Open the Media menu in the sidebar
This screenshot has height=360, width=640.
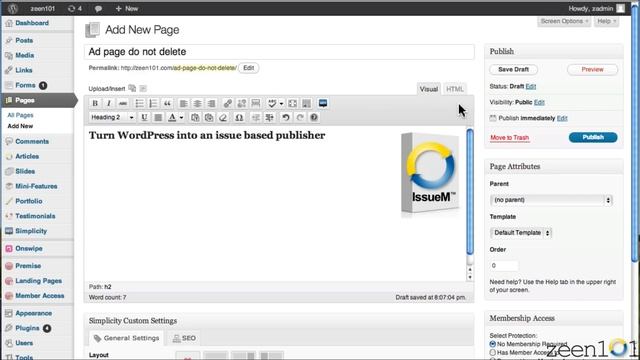tap(24, 55)
